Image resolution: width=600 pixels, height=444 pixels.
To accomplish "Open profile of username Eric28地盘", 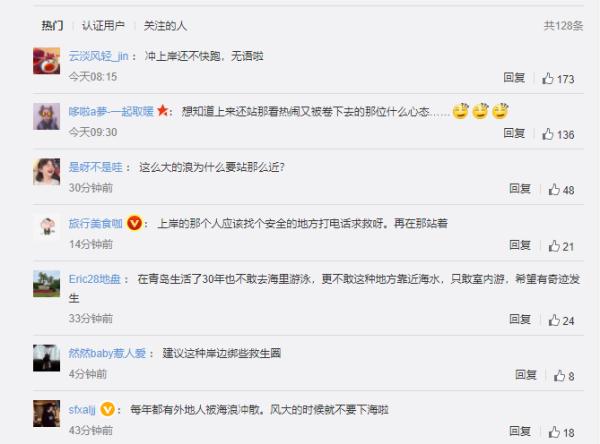I will pyautogui.click(x=95, y=279).
